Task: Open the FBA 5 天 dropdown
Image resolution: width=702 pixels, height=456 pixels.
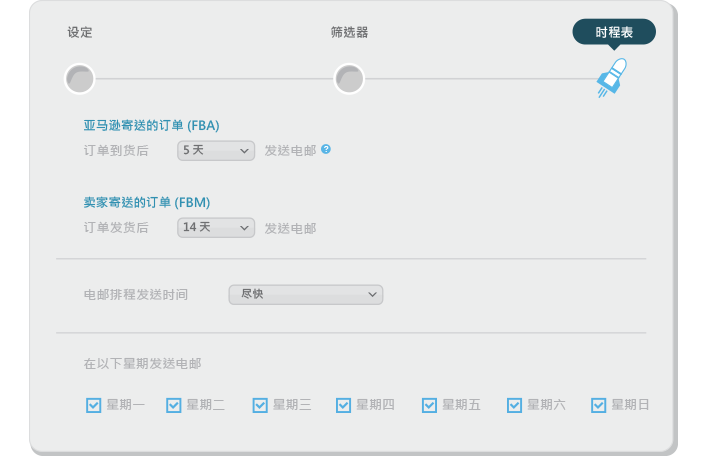Action: [216, 151]
